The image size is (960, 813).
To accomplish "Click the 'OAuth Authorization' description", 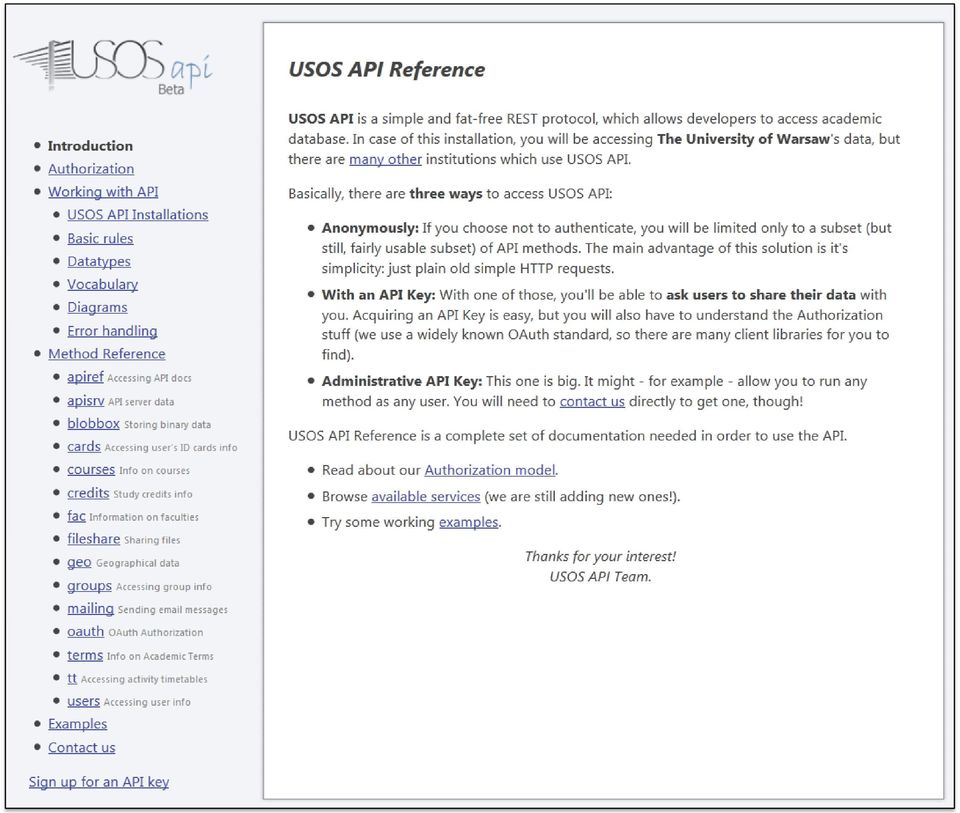I will coord(156,632).
